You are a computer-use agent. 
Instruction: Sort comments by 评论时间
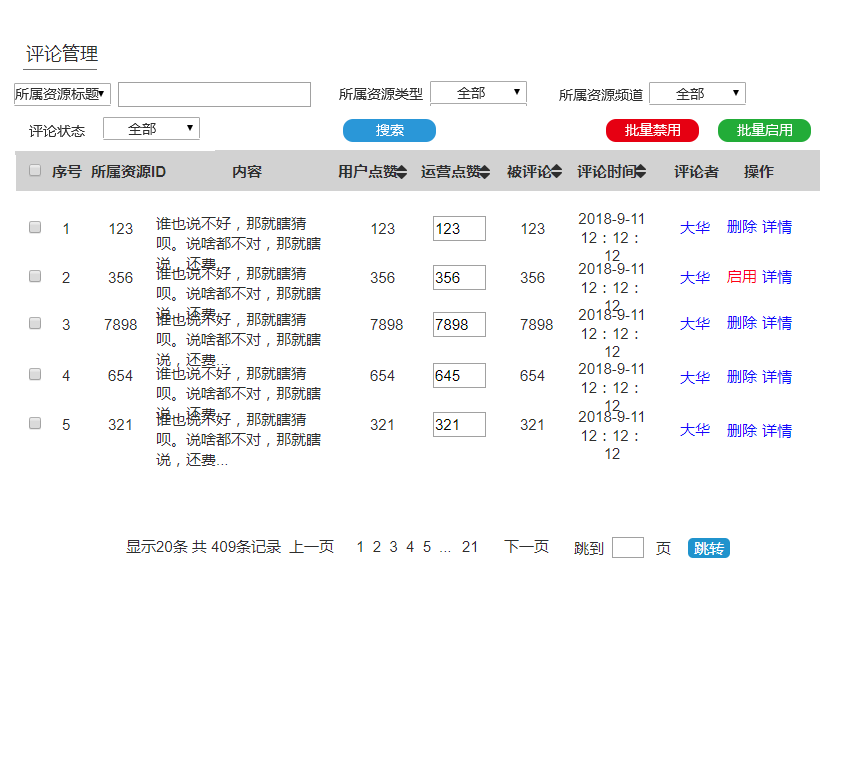639,171
